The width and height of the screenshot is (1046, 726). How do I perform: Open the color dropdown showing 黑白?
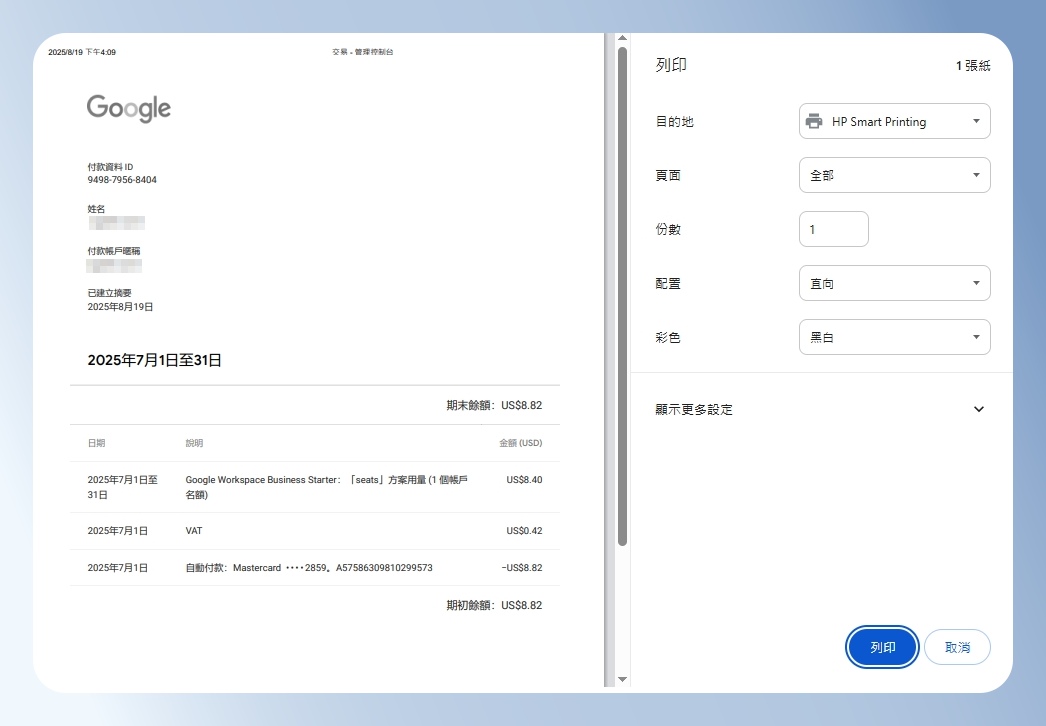[895, 338]
